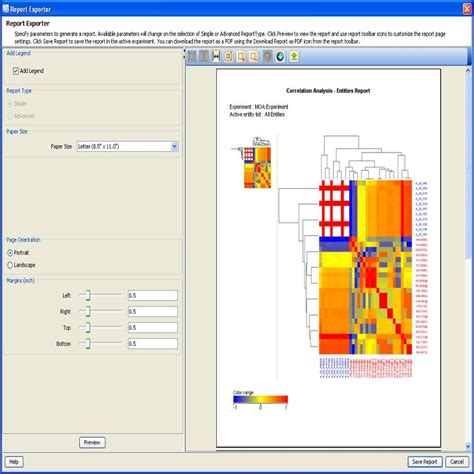Click the Top margin slider handle
Image resolution: width=474 pixels, height=474 pixels.
coord(88,328)
